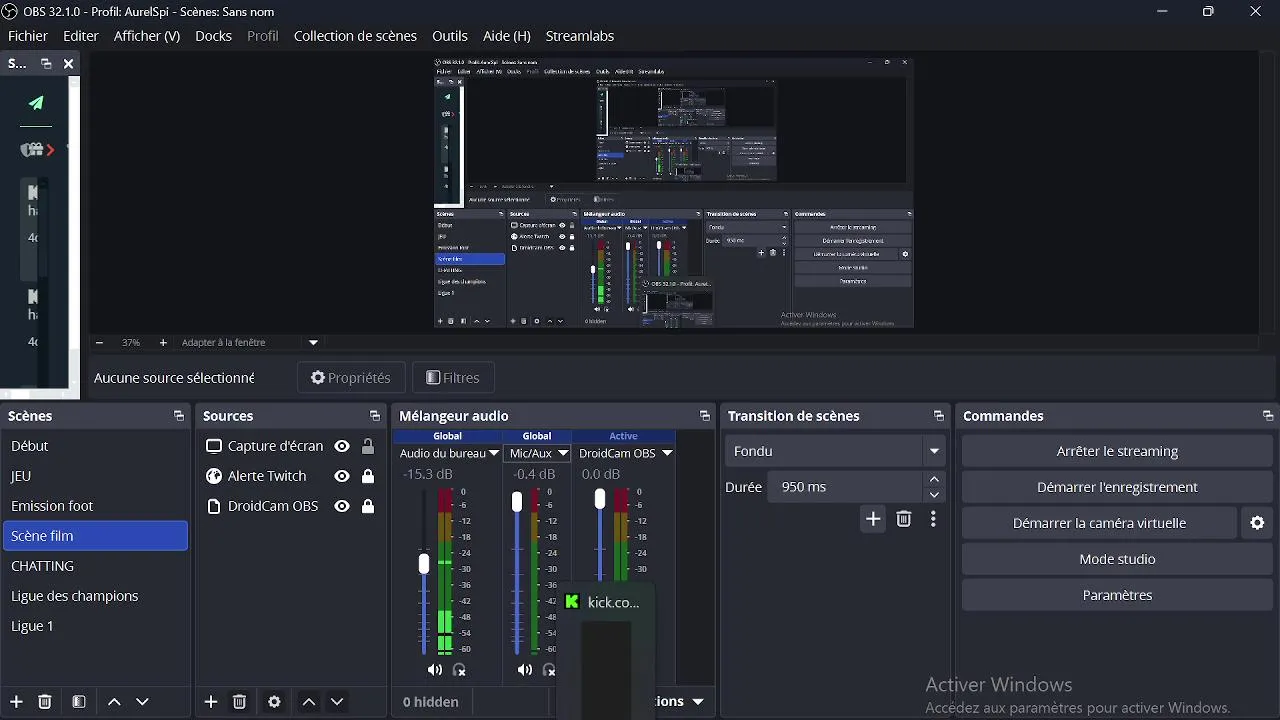
Task: Click Démarrer la caméra virtuelle
Action: (x=1100, y=523)
